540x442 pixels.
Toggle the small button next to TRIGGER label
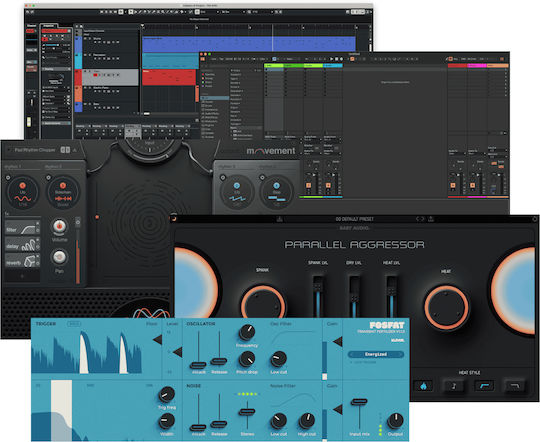click(x=74, y=324)
